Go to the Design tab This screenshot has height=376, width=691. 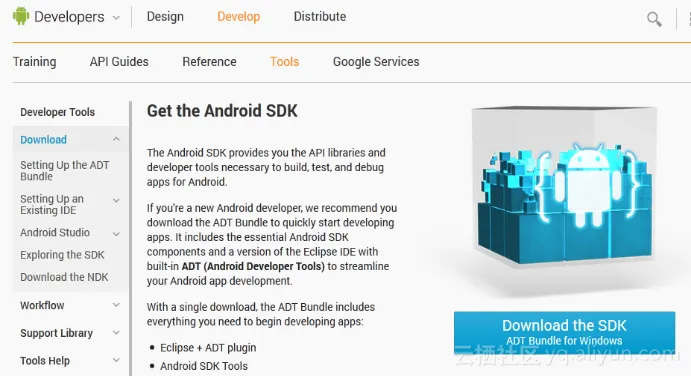[x=165, y=17]
